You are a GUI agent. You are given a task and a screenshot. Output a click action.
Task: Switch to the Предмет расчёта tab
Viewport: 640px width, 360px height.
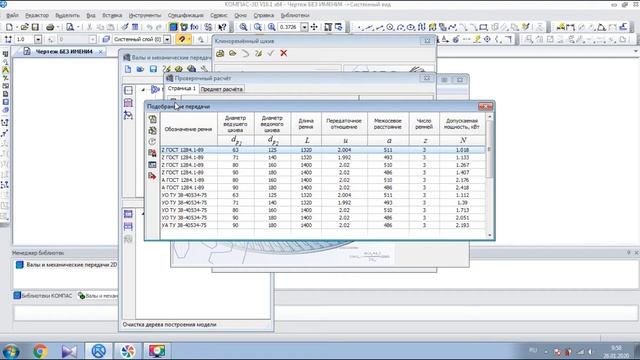[222, 89]
